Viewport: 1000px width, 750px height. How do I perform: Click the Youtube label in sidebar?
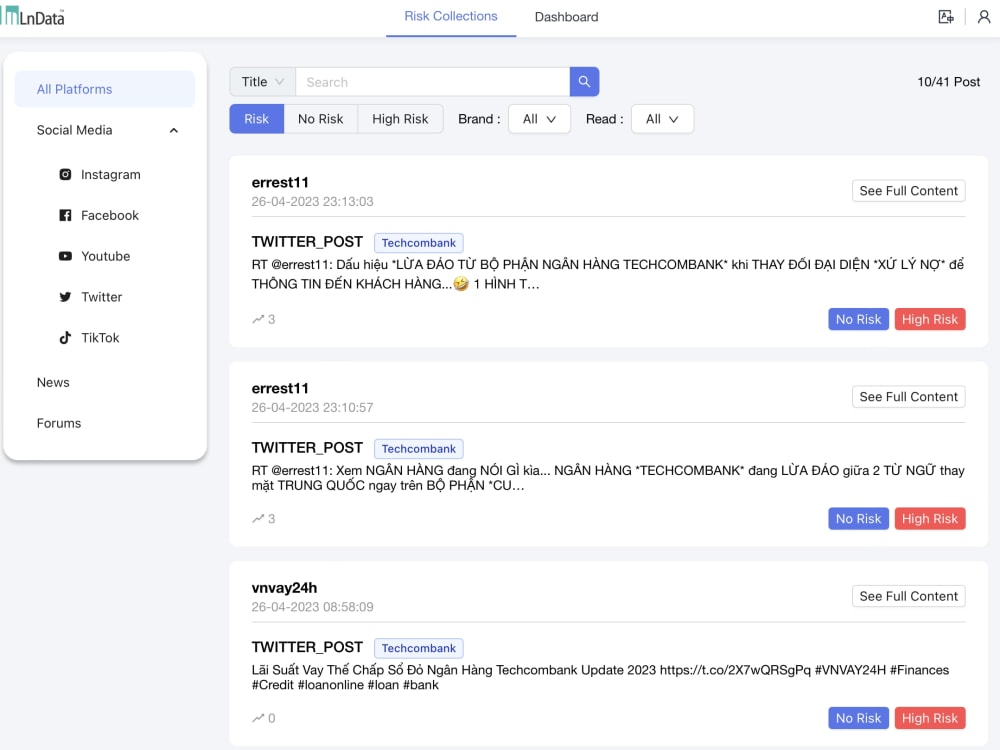pyautogui.click(x=105, y=256)
